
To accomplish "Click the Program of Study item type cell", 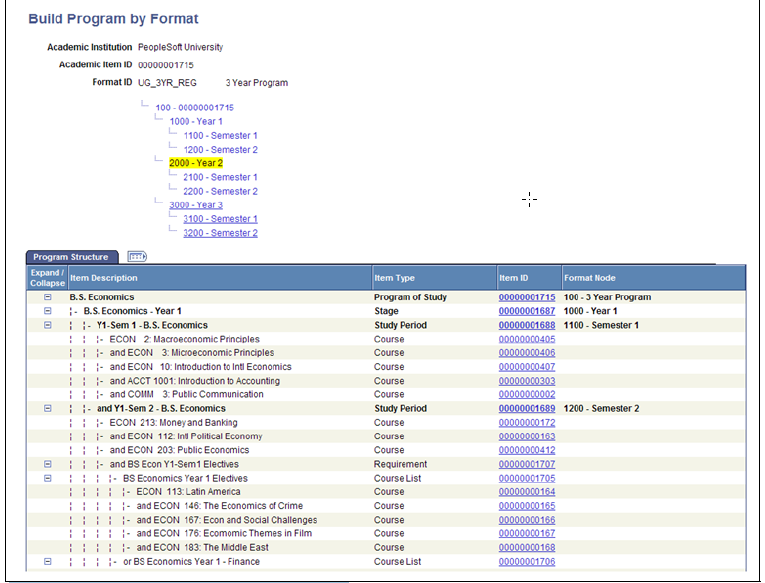I will coord(410,297).
